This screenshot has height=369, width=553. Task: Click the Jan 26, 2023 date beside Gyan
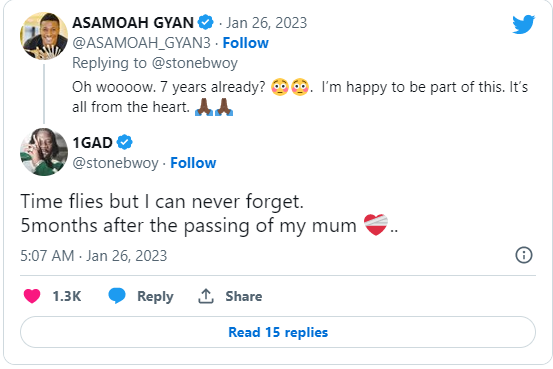click(267, 23)
